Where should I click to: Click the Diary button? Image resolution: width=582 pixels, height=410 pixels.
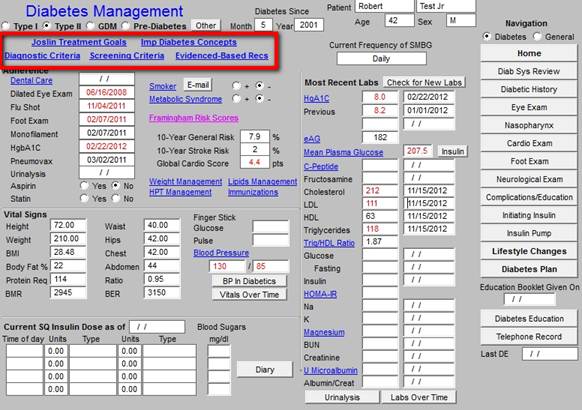click(265, 370)
